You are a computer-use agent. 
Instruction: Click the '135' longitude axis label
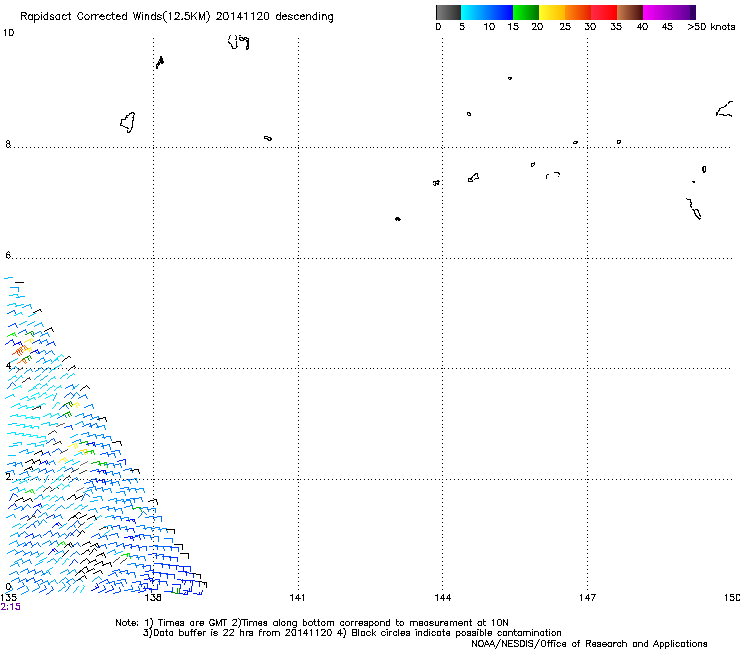[8, 598]
